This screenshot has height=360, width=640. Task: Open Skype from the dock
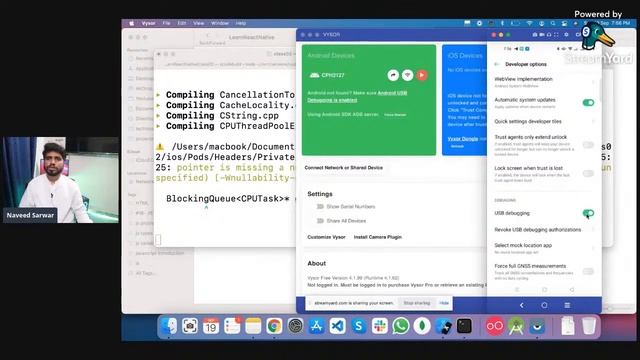359,326
